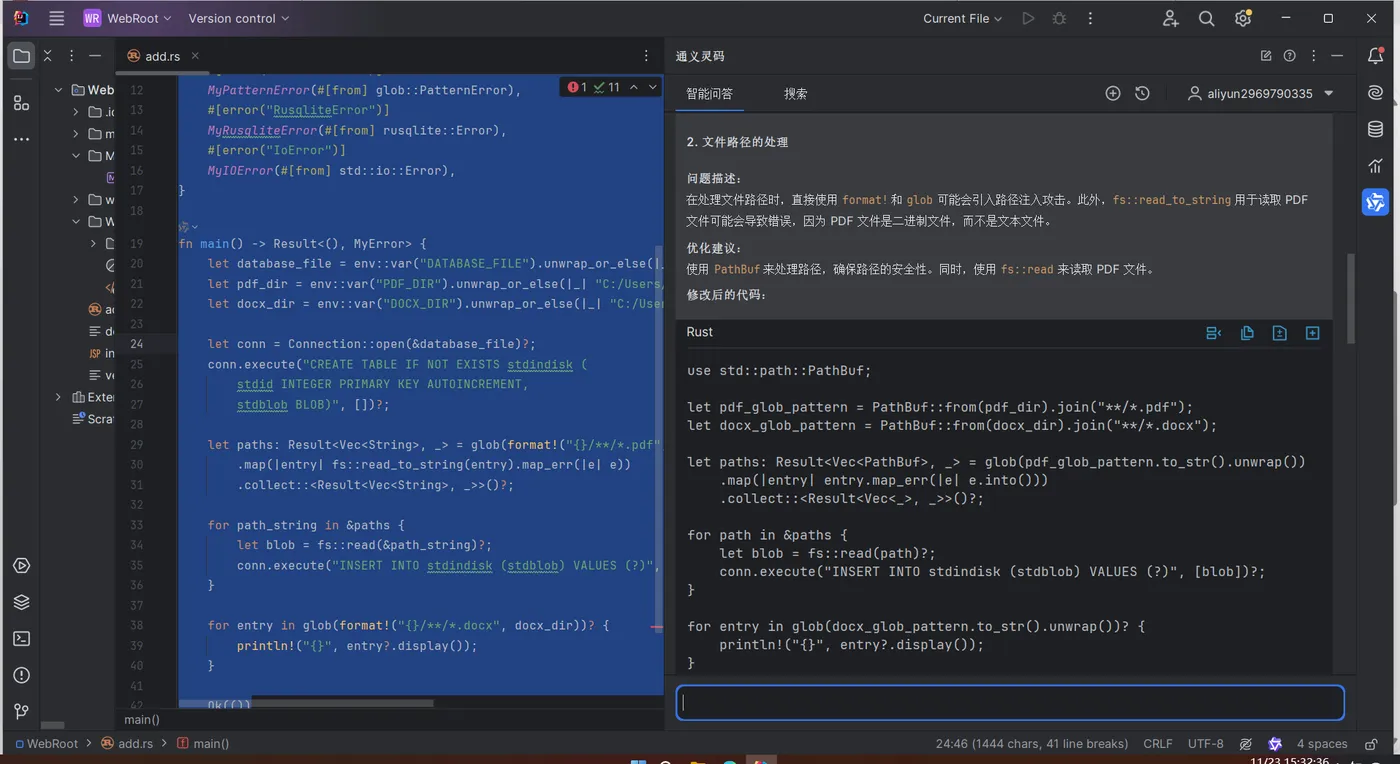Click the error count indicator
The height and width of the screenshot is (764, 1400).
tap(578, 87)
